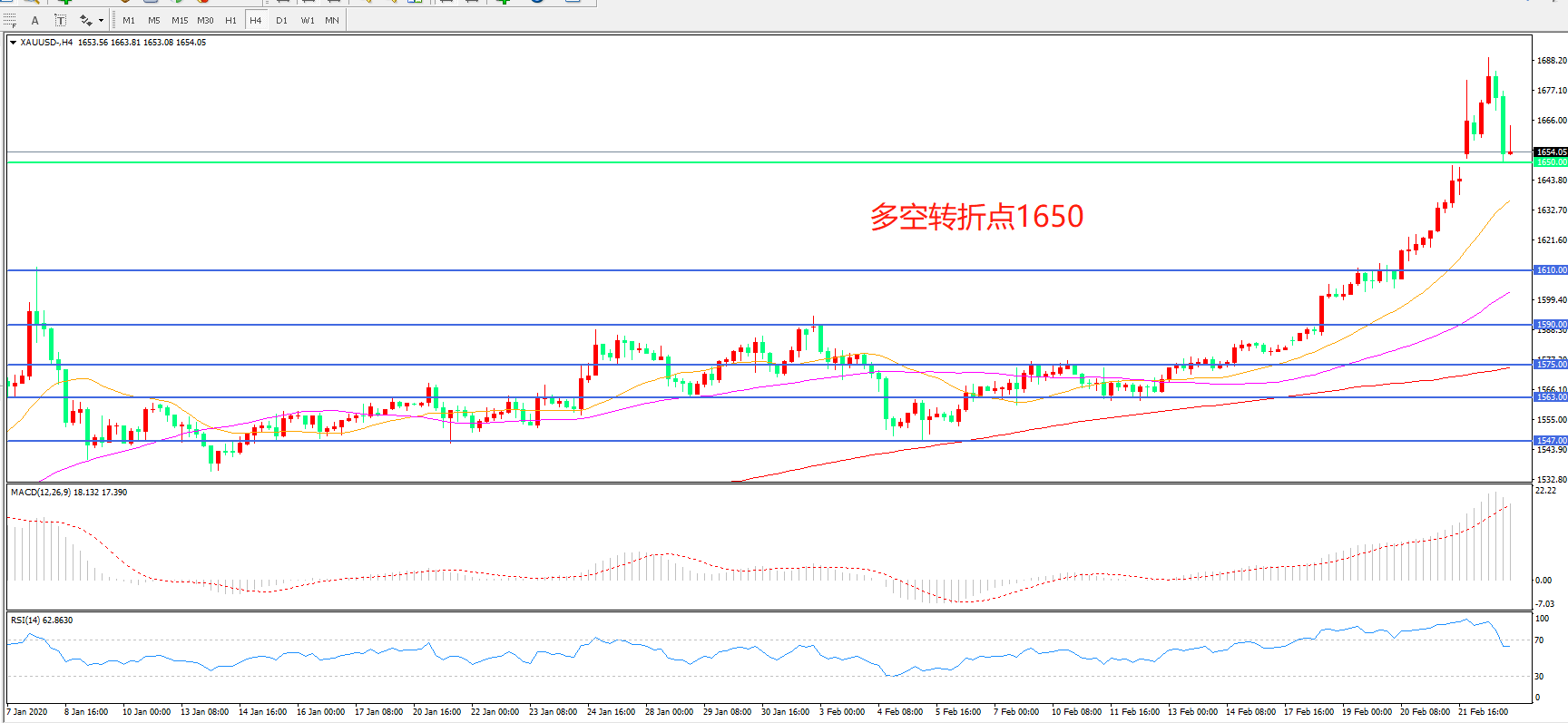Select the MN monthly timeframe

[x=332, y=20]
